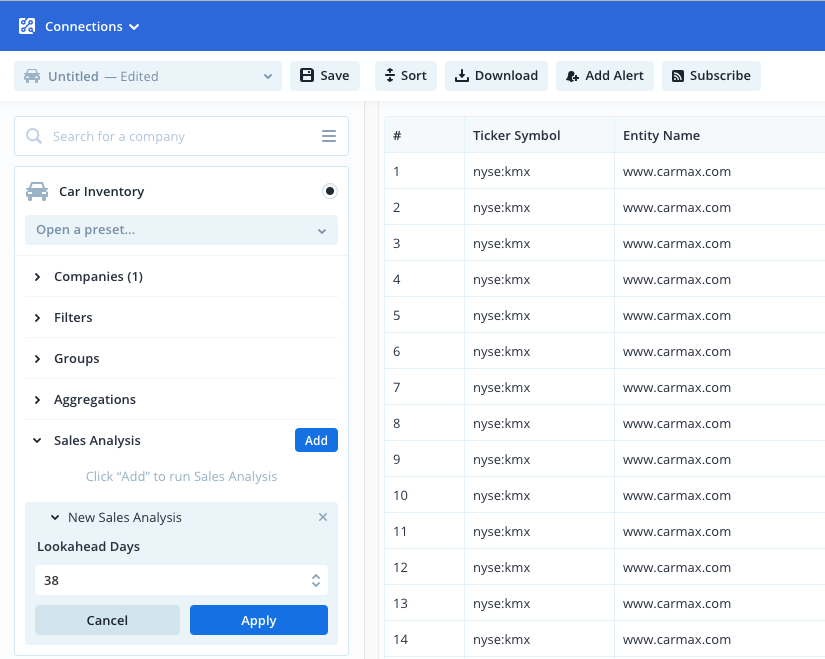
Task: Click the Lookahead Days value field
Action: [182, 580]
